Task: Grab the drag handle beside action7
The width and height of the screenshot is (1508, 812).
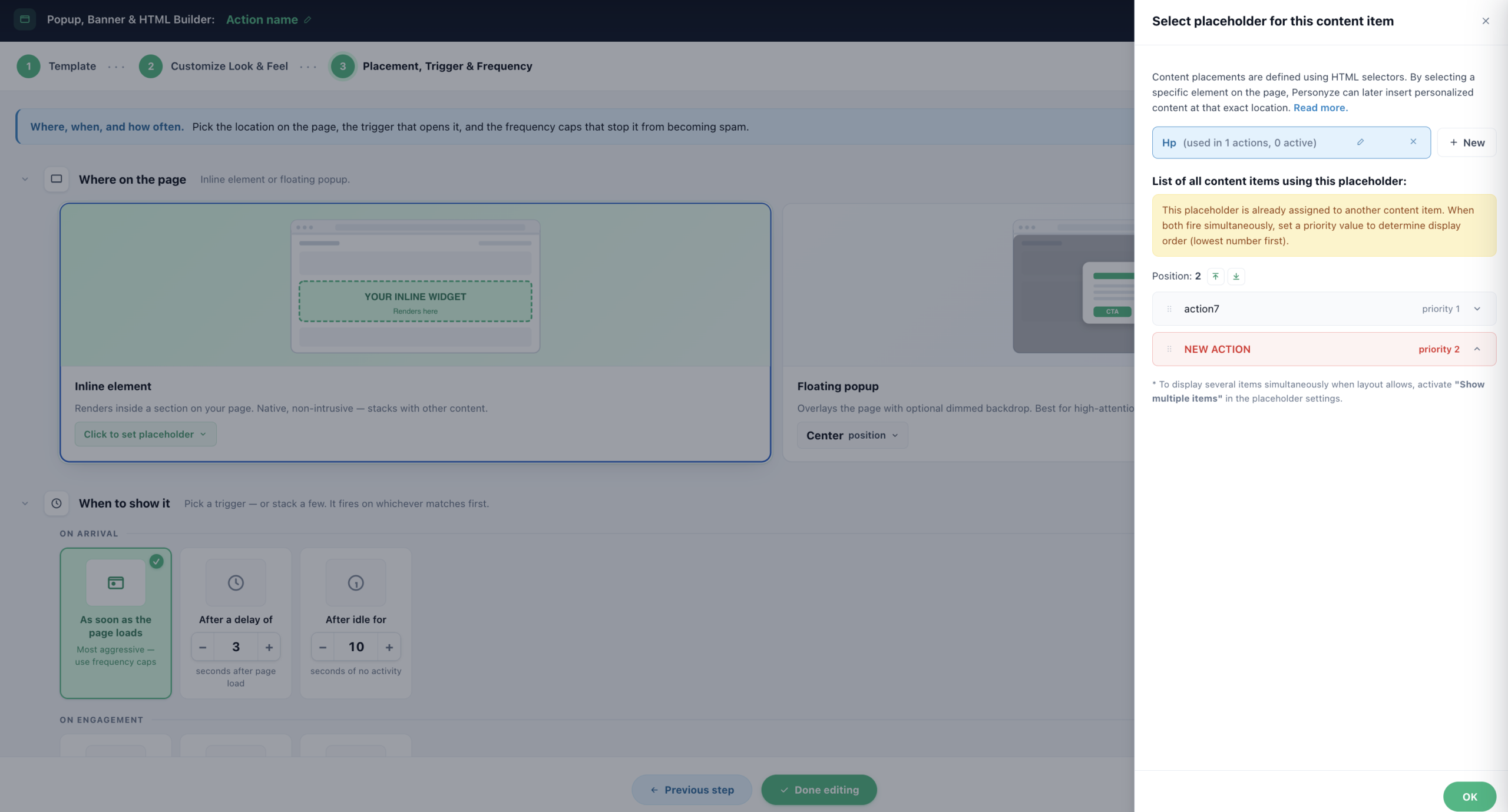Action: point(1169,309)
